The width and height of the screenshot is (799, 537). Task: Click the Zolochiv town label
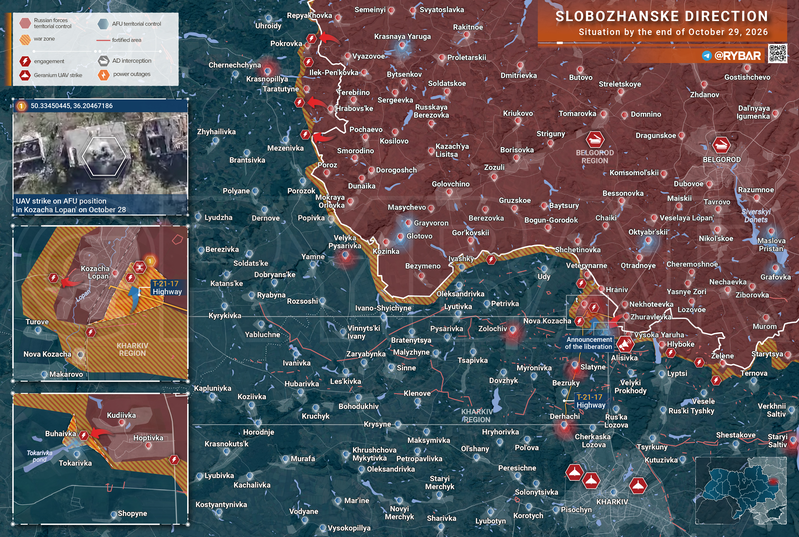(x=493, y=329)
